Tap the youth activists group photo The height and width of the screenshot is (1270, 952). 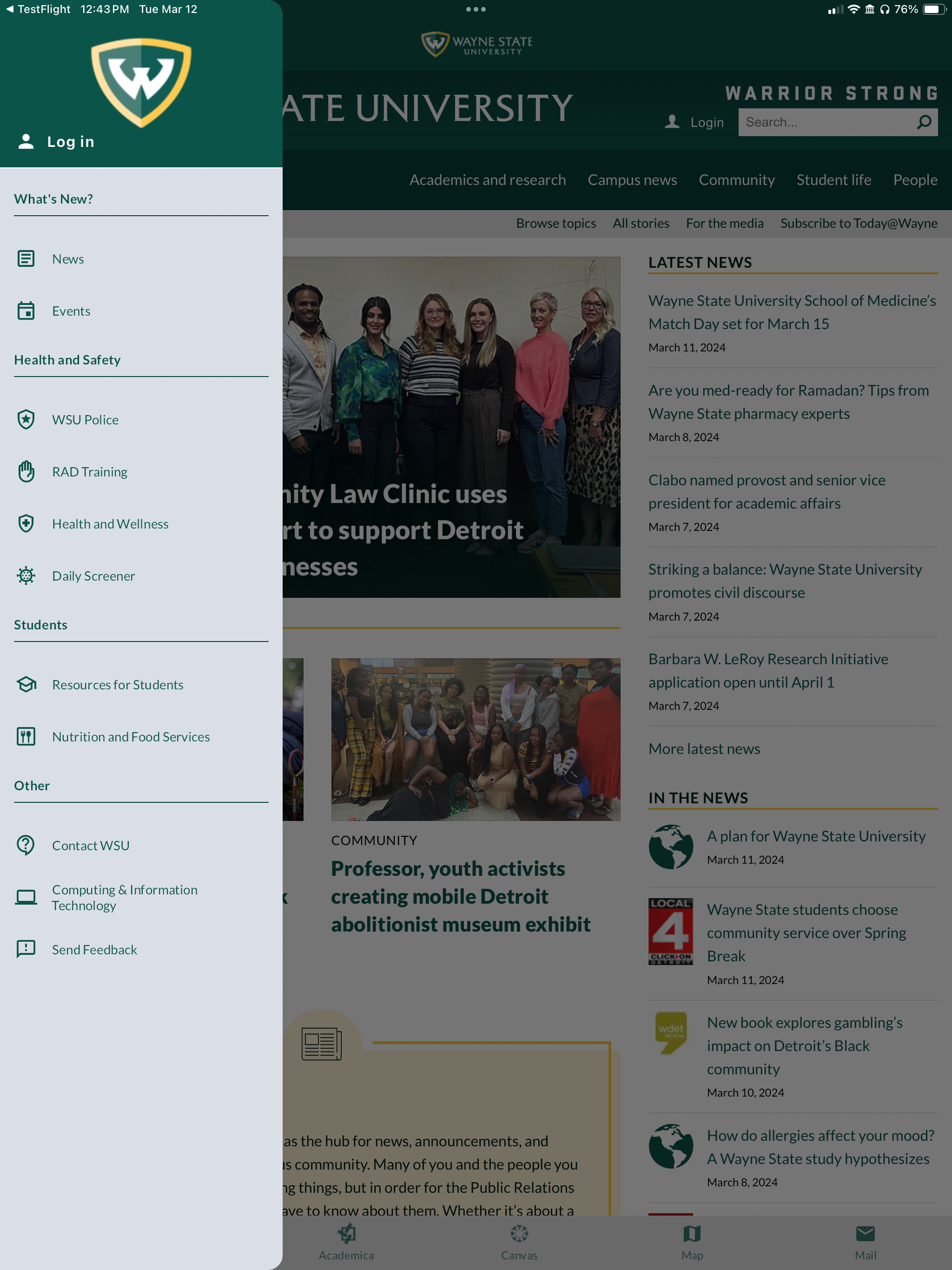(476, 740)
